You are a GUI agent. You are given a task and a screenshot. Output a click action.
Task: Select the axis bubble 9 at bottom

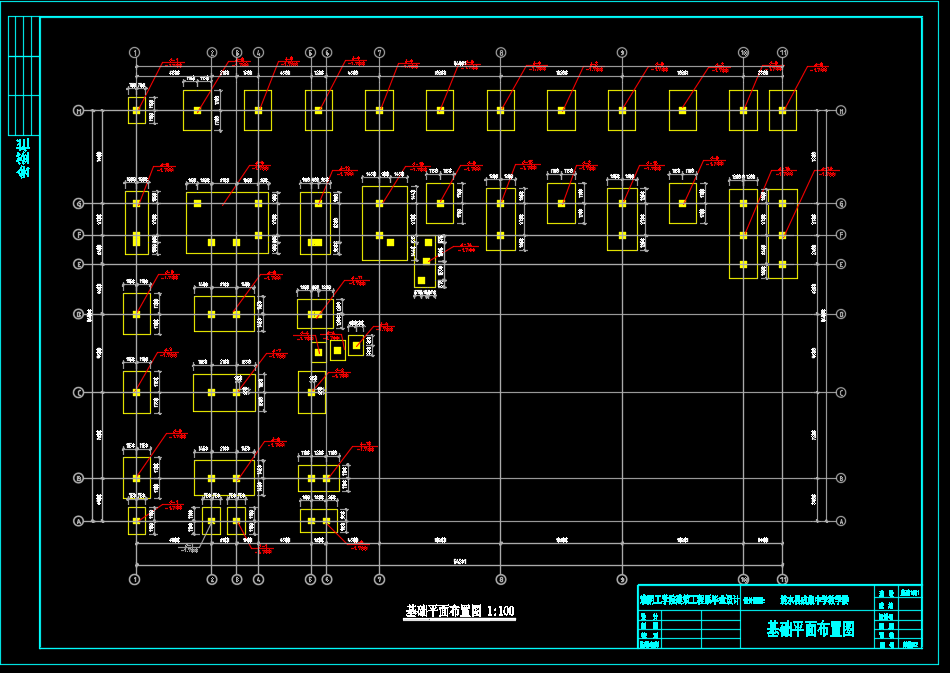622,579
